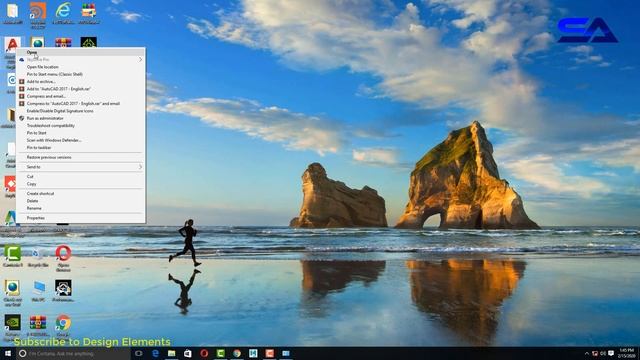Select Add to "AutoCAD 2017 - English.rar"
The width and height of the screenshot is (640, 360).
80,89
